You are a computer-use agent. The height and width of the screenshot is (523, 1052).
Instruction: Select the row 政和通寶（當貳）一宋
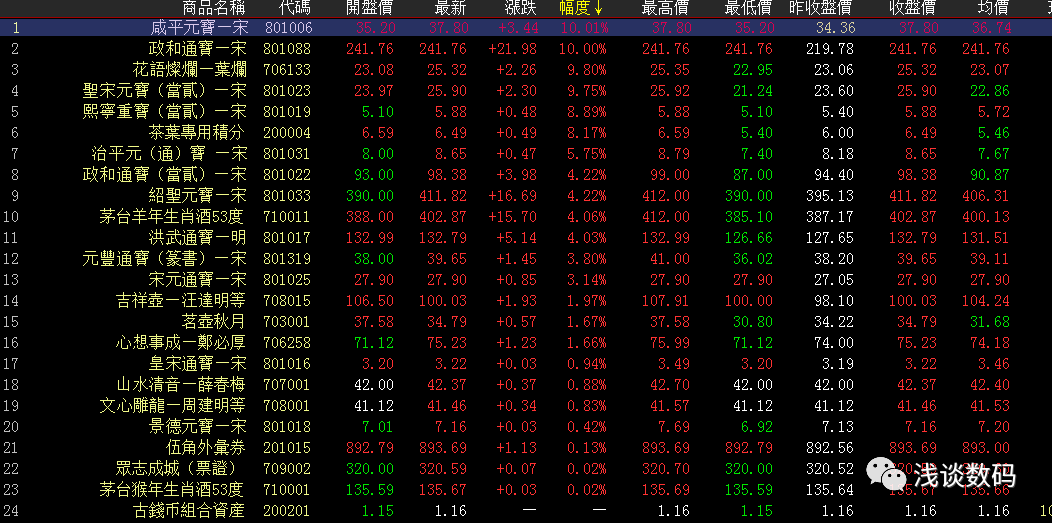(x=526, y=175)
